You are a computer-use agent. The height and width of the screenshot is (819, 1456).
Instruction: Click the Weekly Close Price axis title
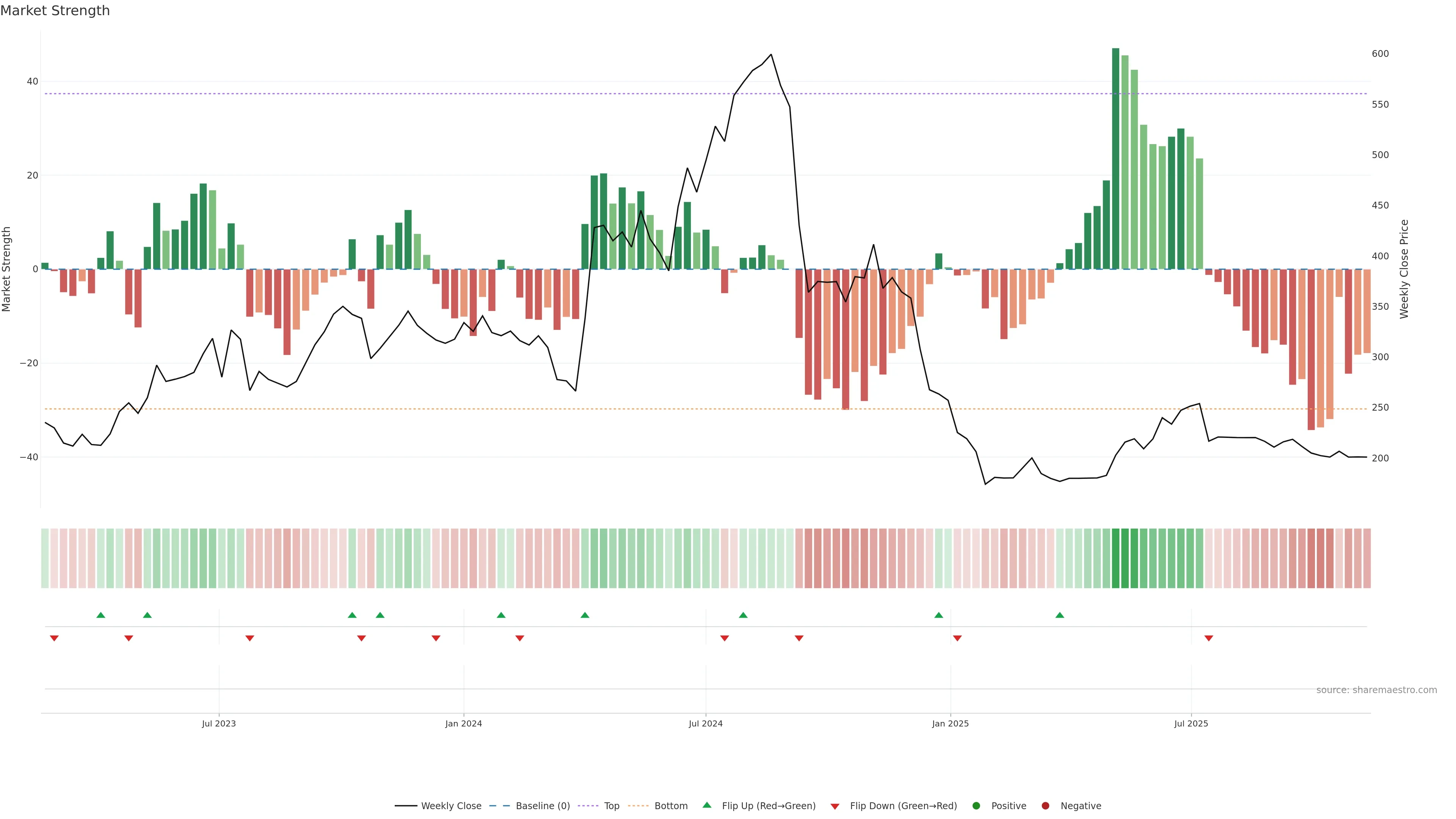tap(1404, 269)
